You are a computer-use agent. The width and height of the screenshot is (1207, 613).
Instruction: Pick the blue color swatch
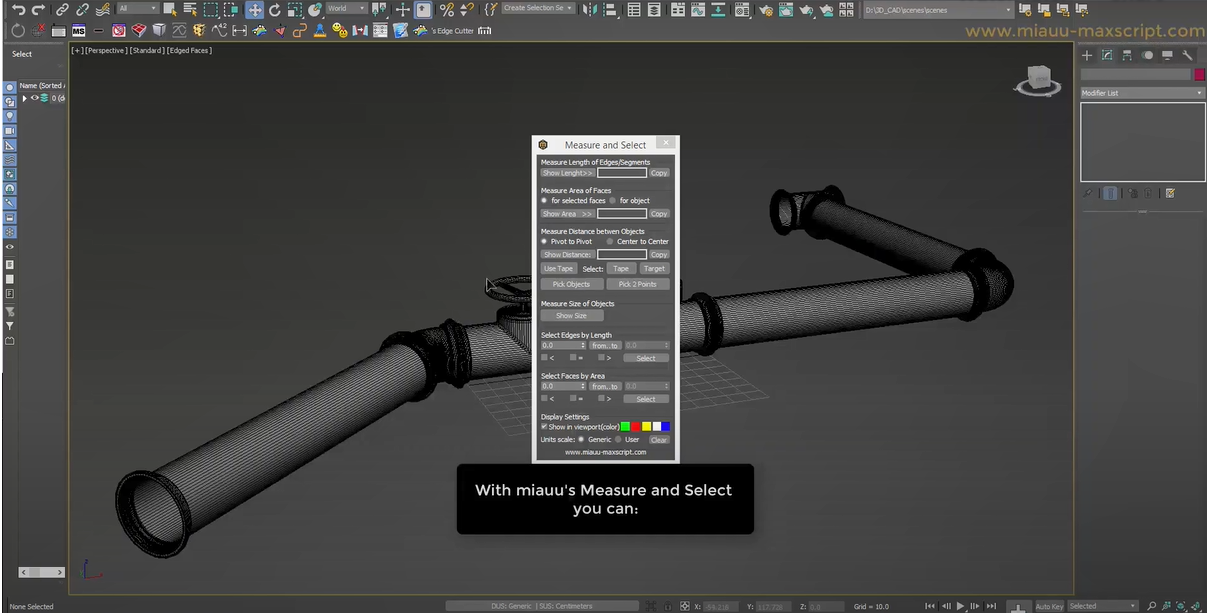click(x=665, y=427)
